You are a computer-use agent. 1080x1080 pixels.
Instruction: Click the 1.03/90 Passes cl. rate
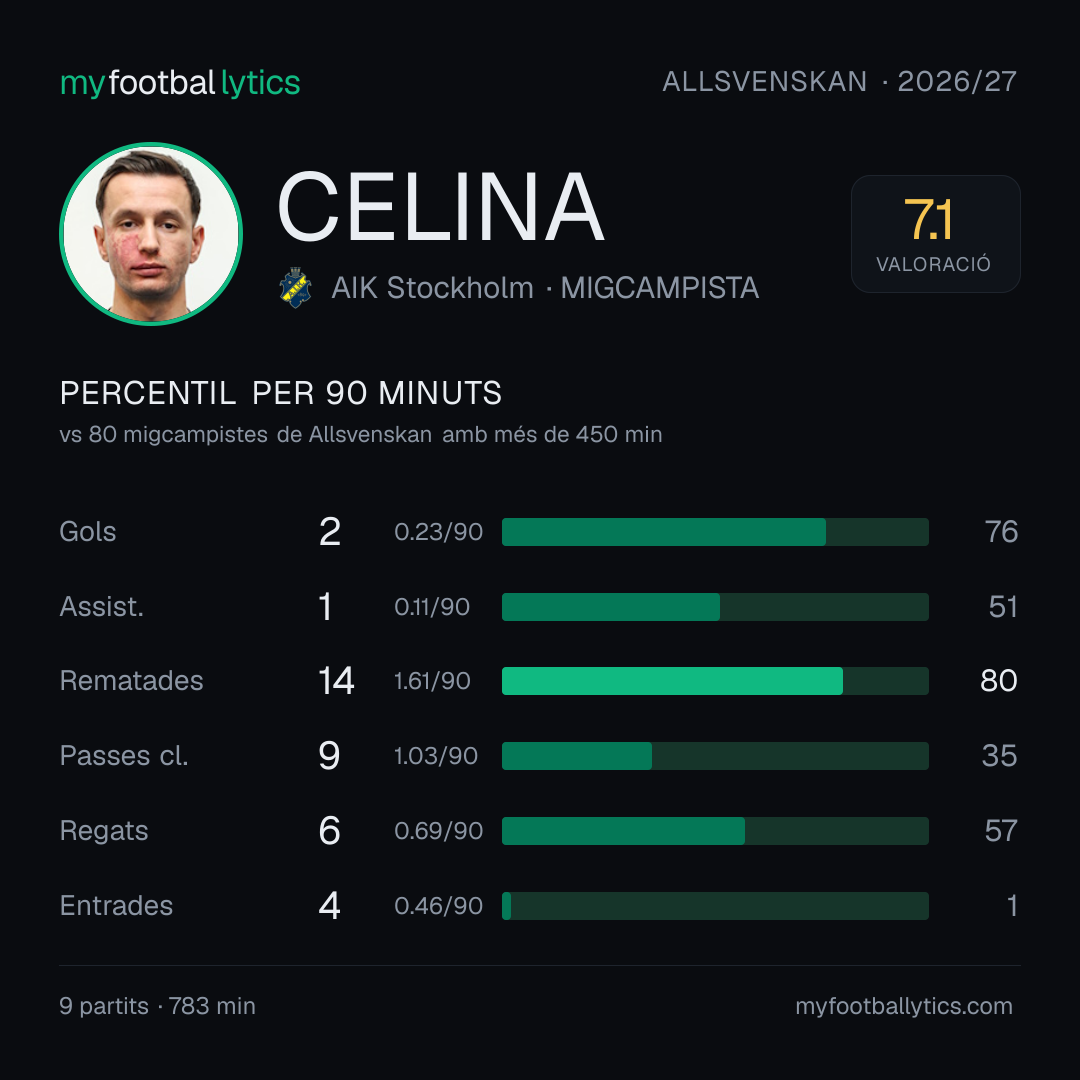[x=435, y=756]
